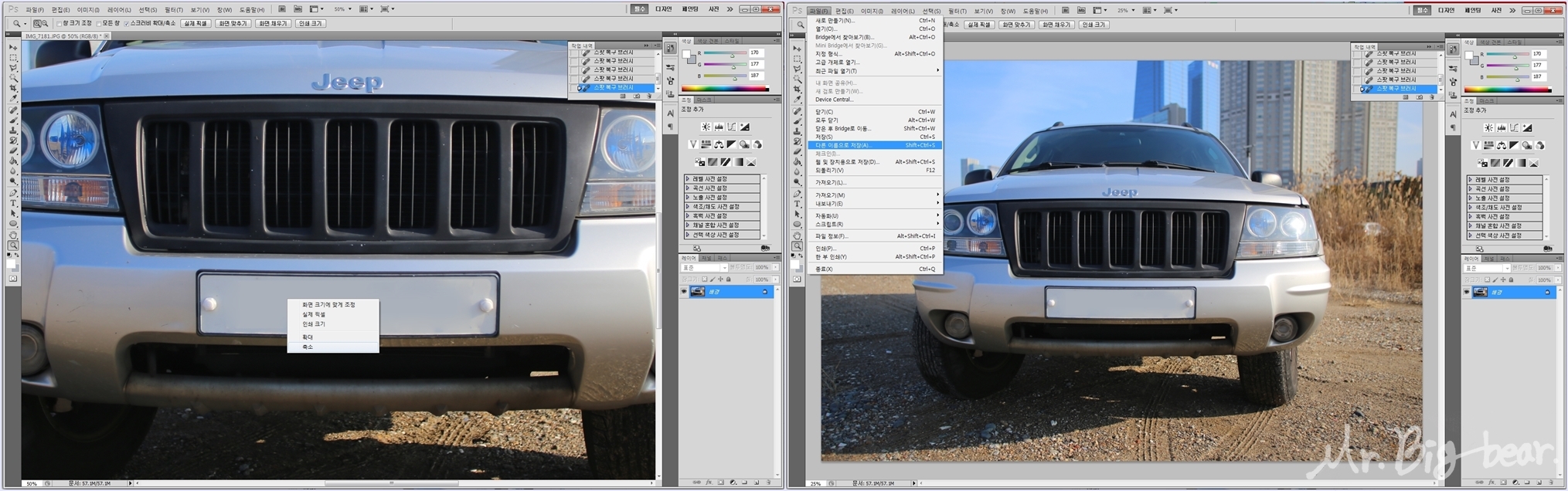This screenshot has height=491, width=1568.
Task: Choose 다른 이름으로 저장(A)... in File menu
Action: click(874, 145)
